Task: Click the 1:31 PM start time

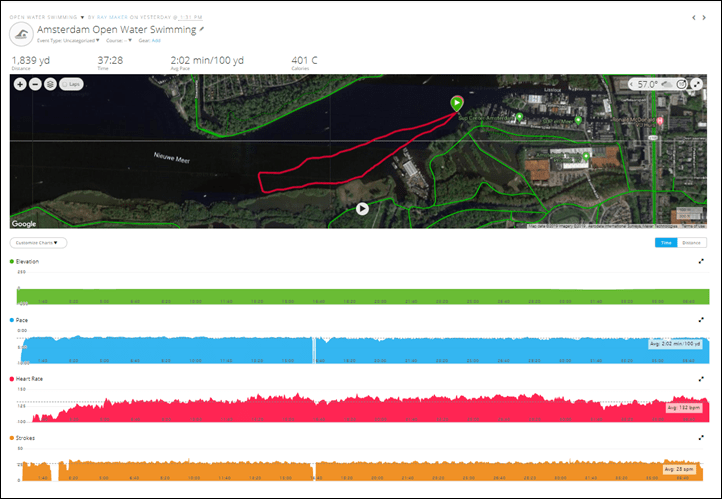Action: pyautogui.click(x=191, y=17)
